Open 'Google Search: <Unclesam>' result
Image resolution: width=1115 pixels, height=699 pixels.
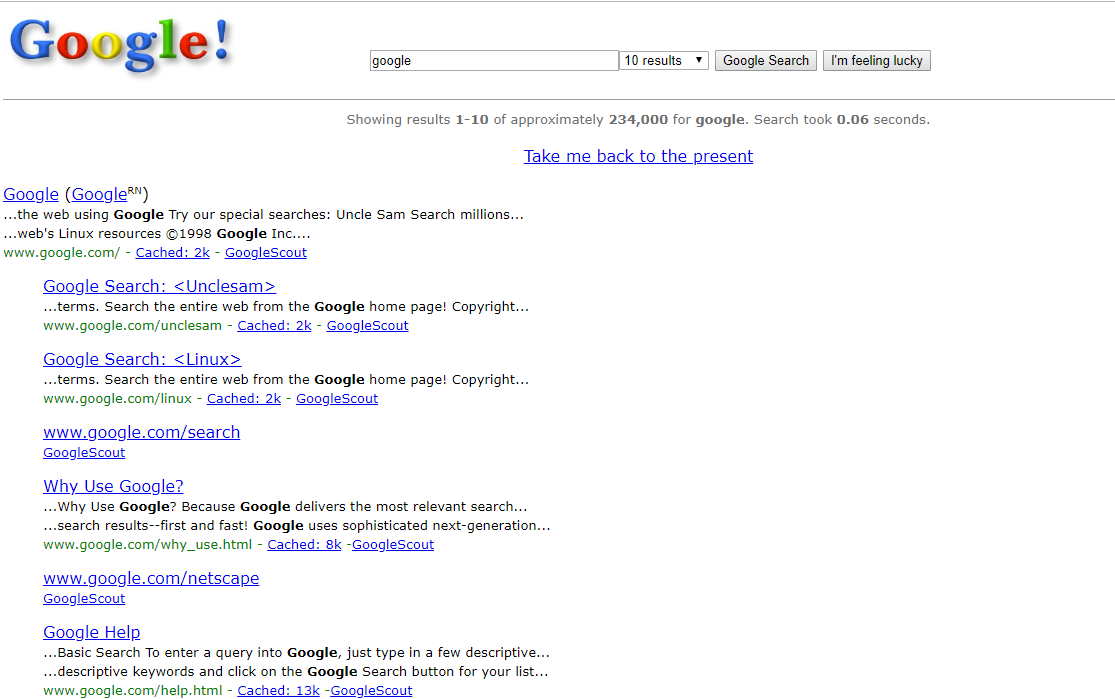click(x=159, y=286)
